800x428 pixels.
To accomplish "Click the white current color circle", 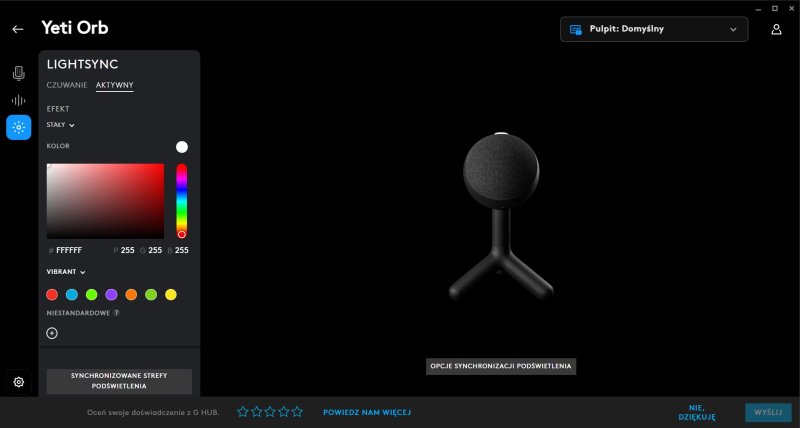I will click(182, 147).
